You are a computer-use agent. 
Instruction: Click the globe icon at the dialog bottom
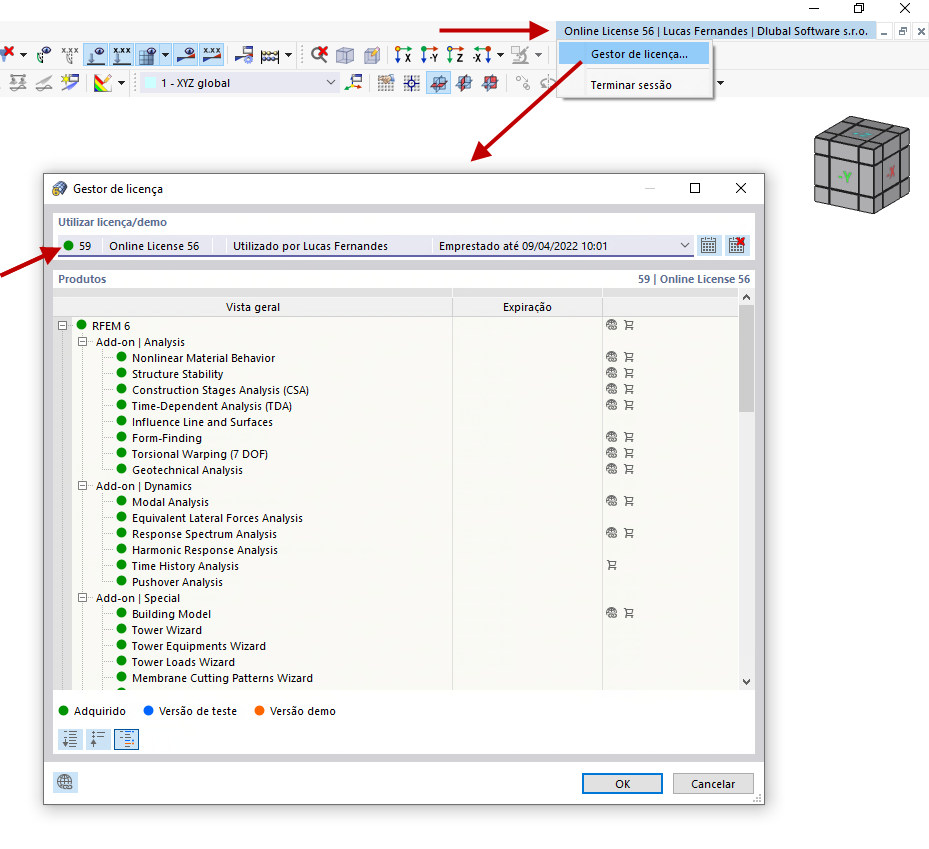(x=64, y=782)
